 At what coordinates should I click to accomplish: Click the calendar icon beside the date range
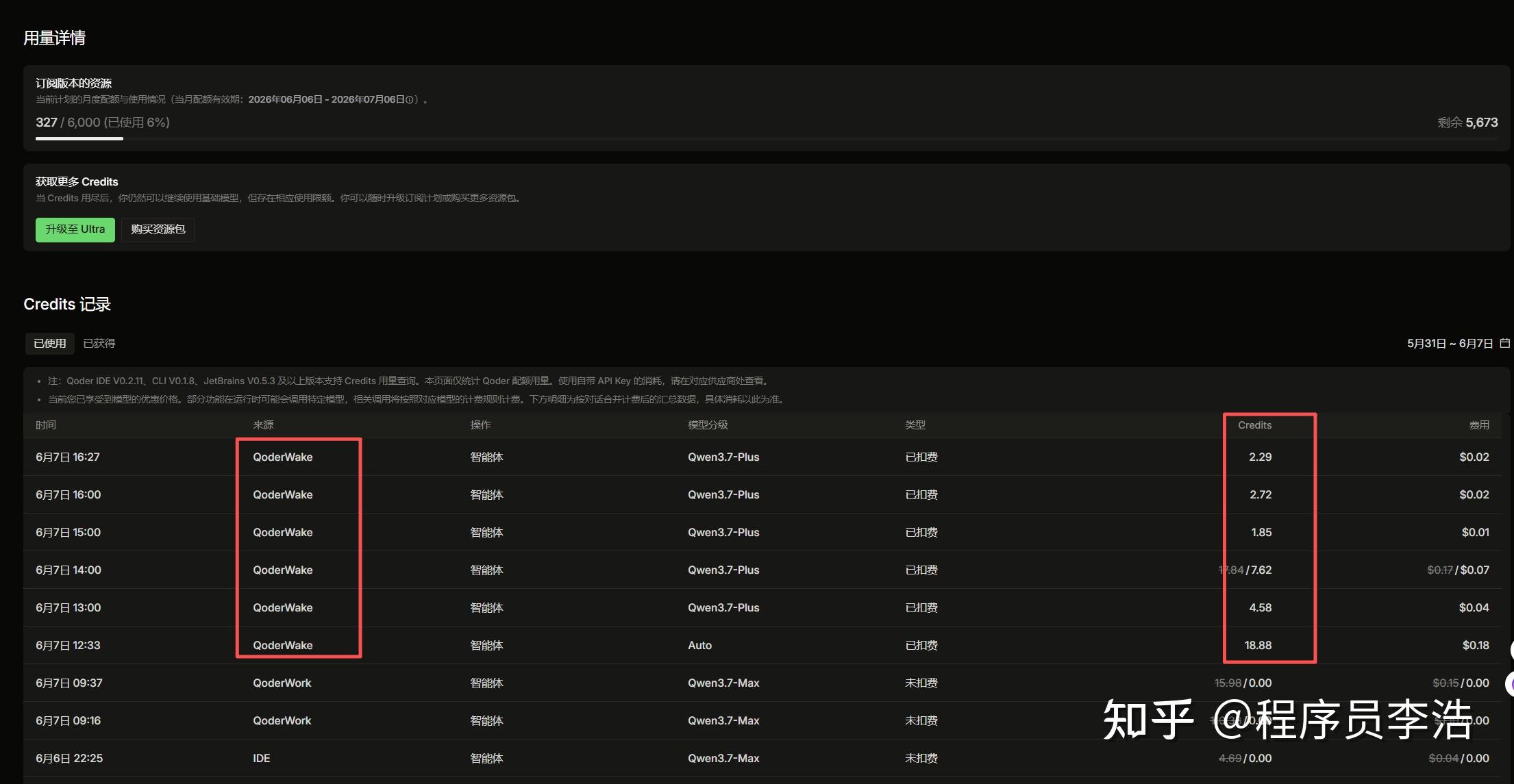[x=1504, y=343]
